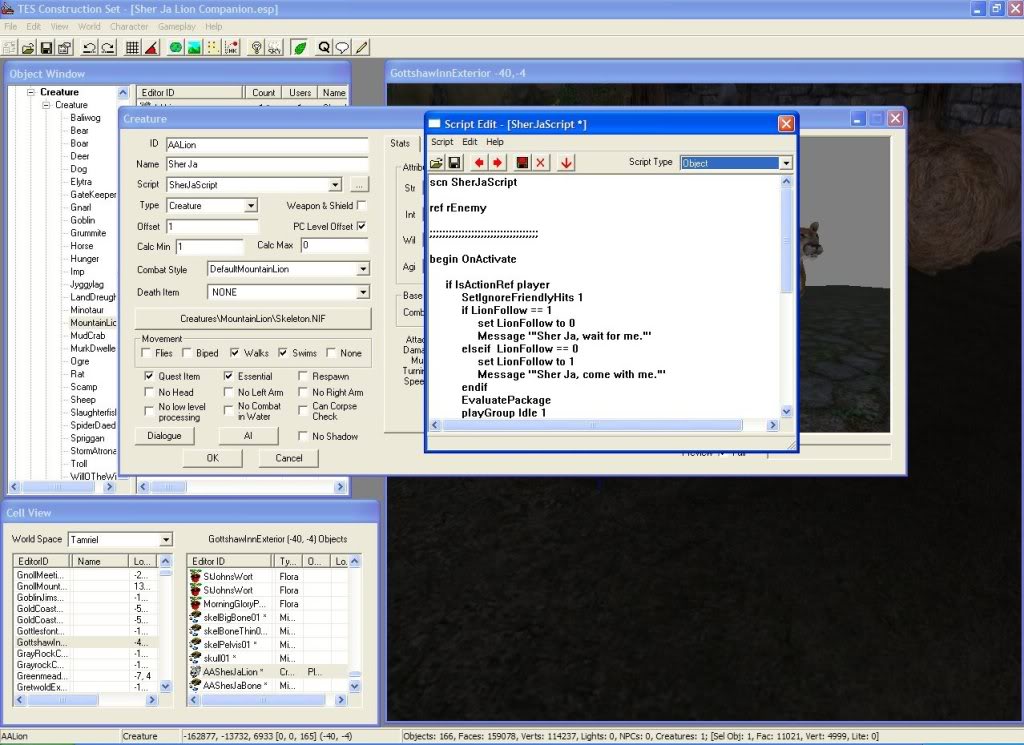
Task: Click the green leaf icon in the toolbar
Action: tap(300, 48)
